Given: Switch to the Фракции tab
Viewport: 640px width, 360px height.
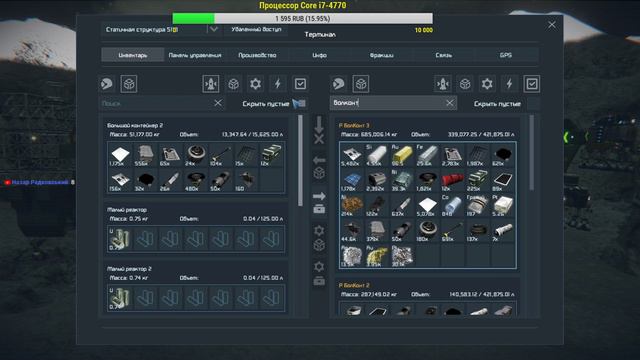Looking at the screenshot, I should tap(381, 55).
